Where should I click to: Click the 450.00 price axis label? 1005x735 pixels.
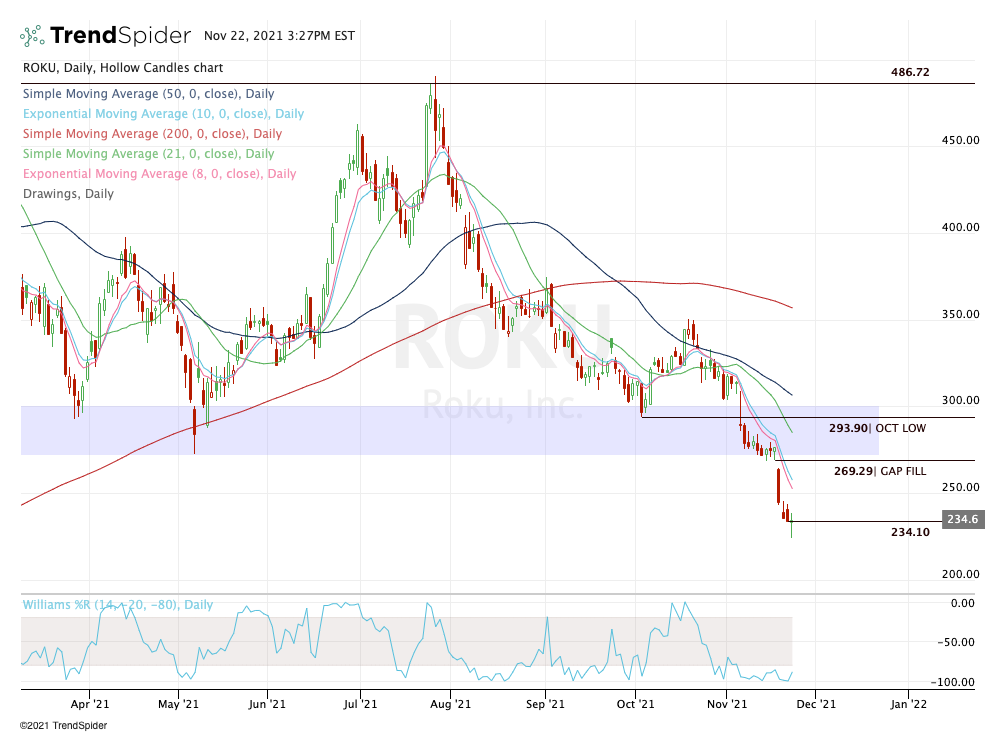[x=960, y=140]
